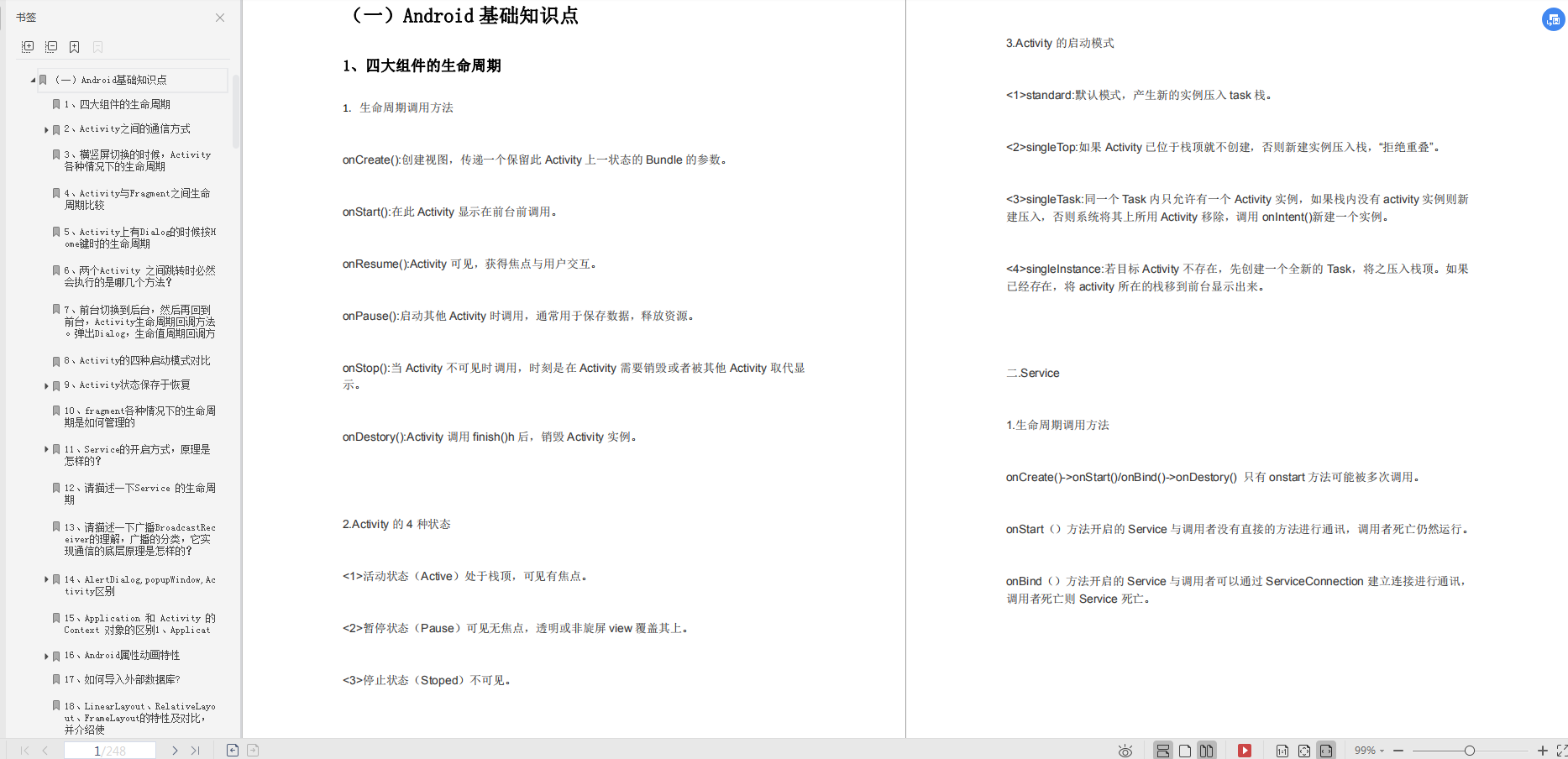Expand the 9、Activity状态保存于恢复 bookmark
Screen dimensions: 1568x759
(x=46, y=386)
